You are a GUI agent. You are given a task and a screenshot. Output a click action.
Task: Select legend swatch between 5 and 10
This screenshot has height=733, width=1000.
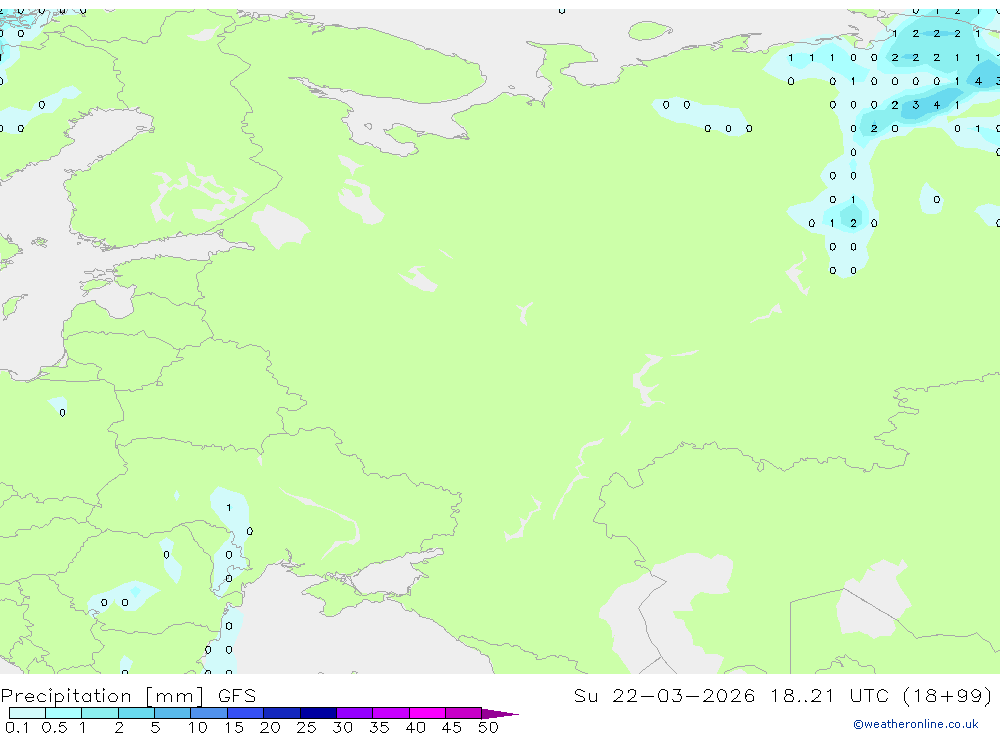pyautogui.click(x=173, y=713)
